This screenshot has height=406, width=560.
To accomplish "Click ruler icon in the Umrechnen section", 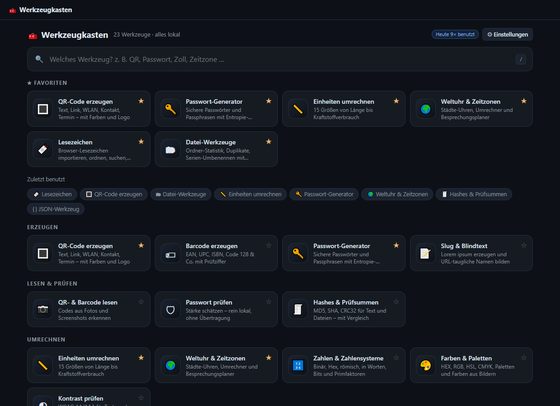I will [43, 366].
